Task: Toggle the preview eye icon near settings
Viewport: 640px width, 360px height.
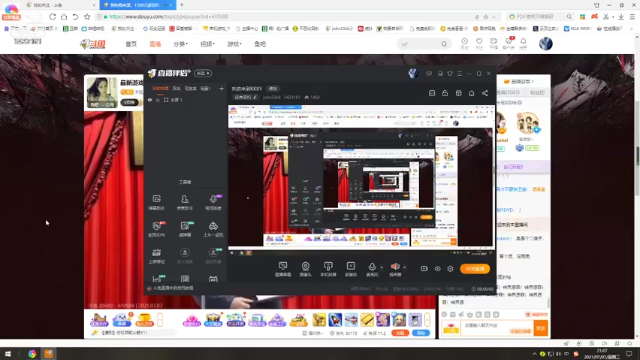Action: (438, 269)
